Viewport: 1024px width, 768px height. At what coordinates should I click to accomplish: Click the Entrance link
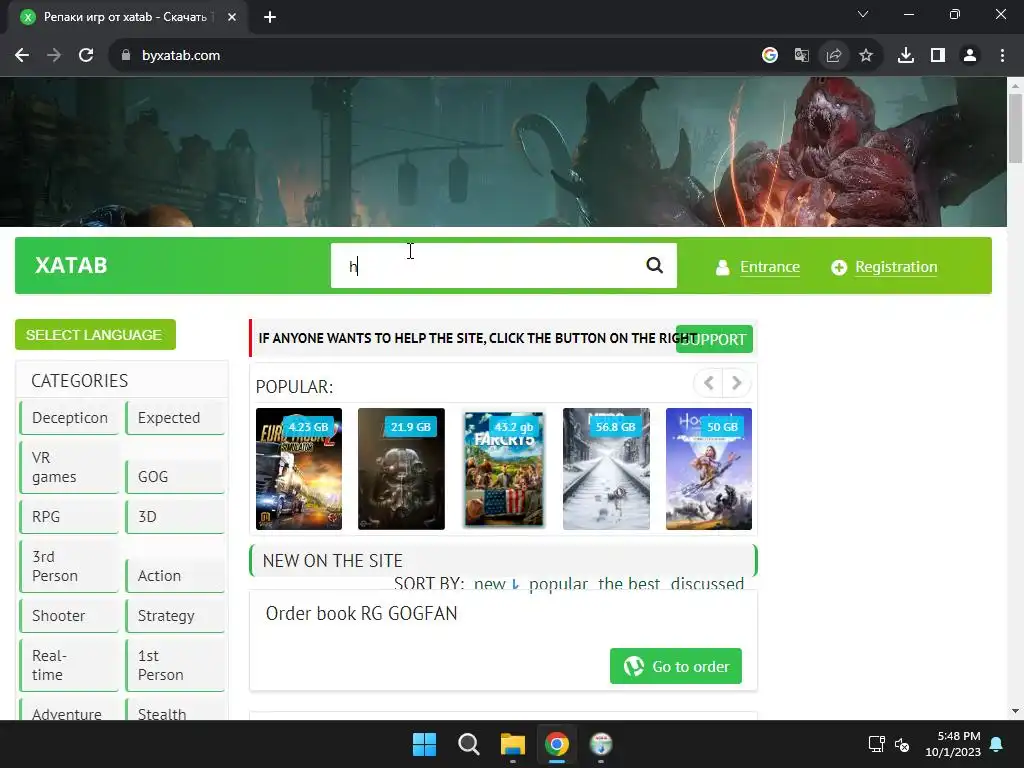pos(770,267)
